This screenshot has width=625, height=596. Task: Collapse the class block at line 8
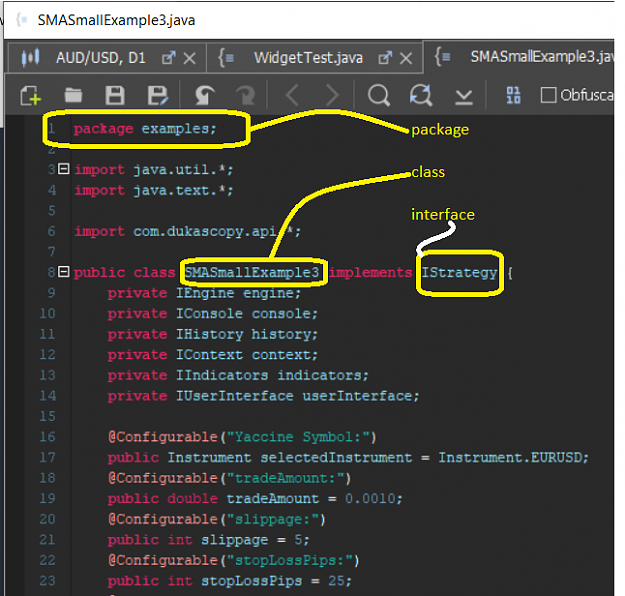click(64, 271)
